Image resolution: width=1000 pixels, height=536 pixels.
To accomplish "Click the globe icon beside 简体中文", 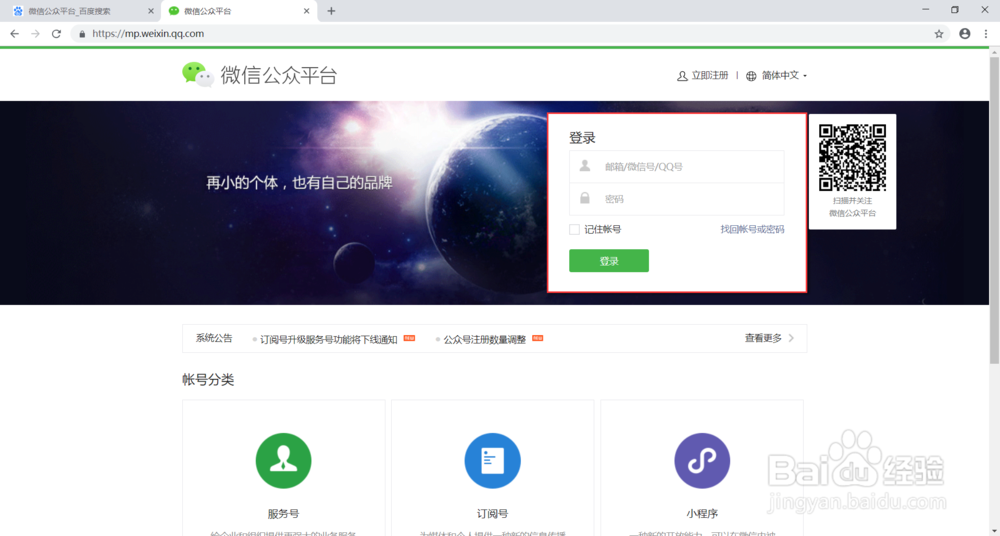I will (x=751, y=76).
